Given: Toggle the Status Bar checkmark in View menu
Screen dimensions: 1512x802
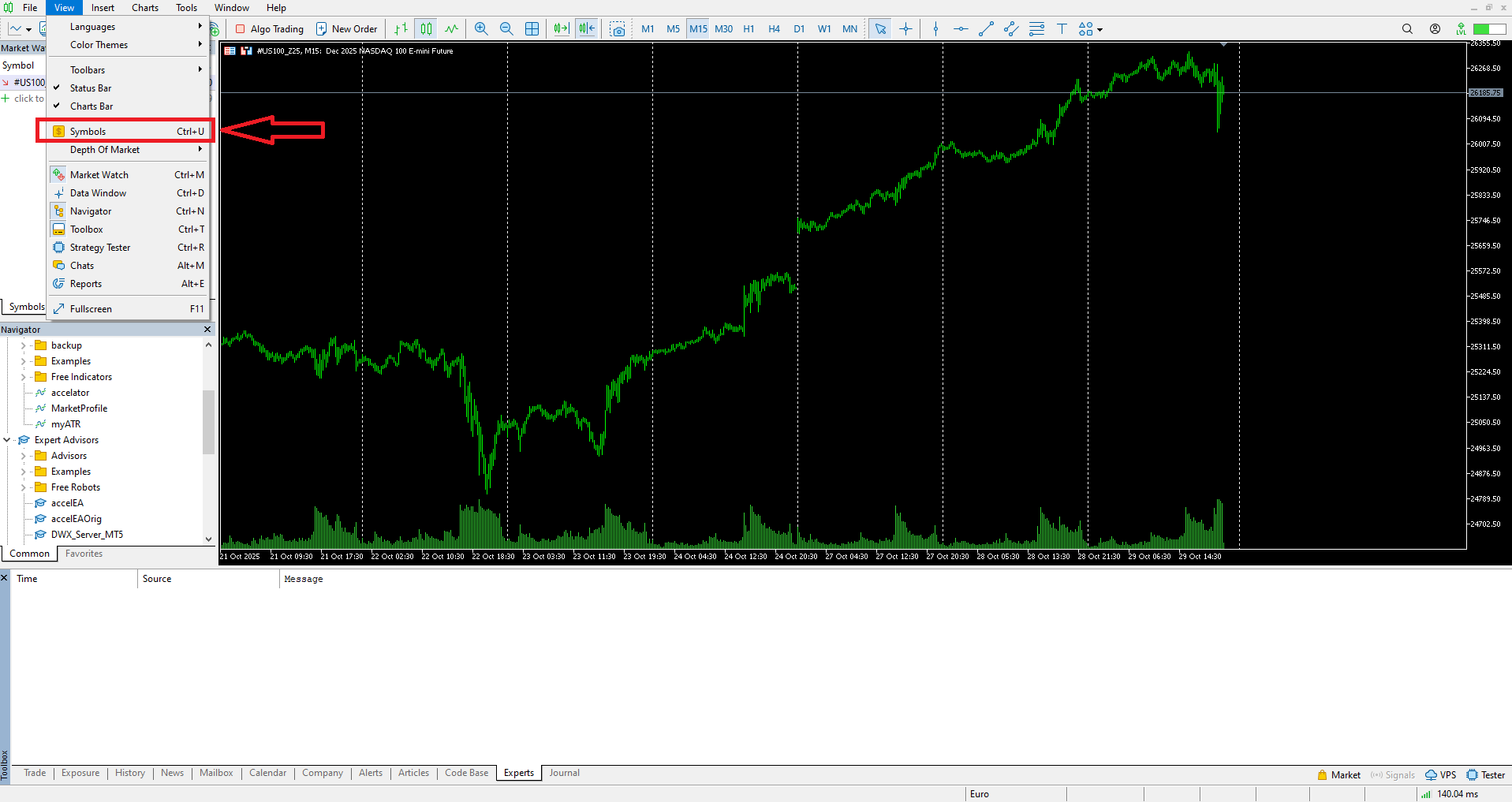Looking at the screenshot, I should pyautogui.click(x=91, y=88).
